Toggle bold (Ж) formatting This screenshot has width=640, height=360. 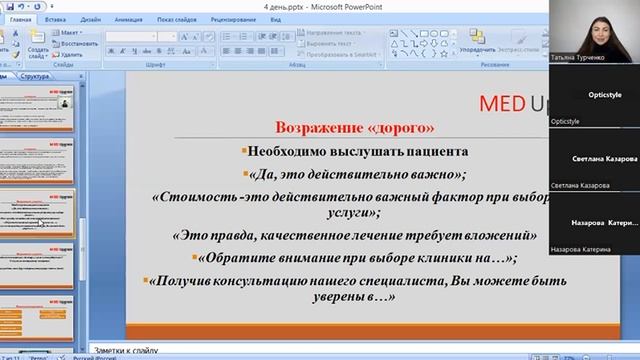coord(111,51)
